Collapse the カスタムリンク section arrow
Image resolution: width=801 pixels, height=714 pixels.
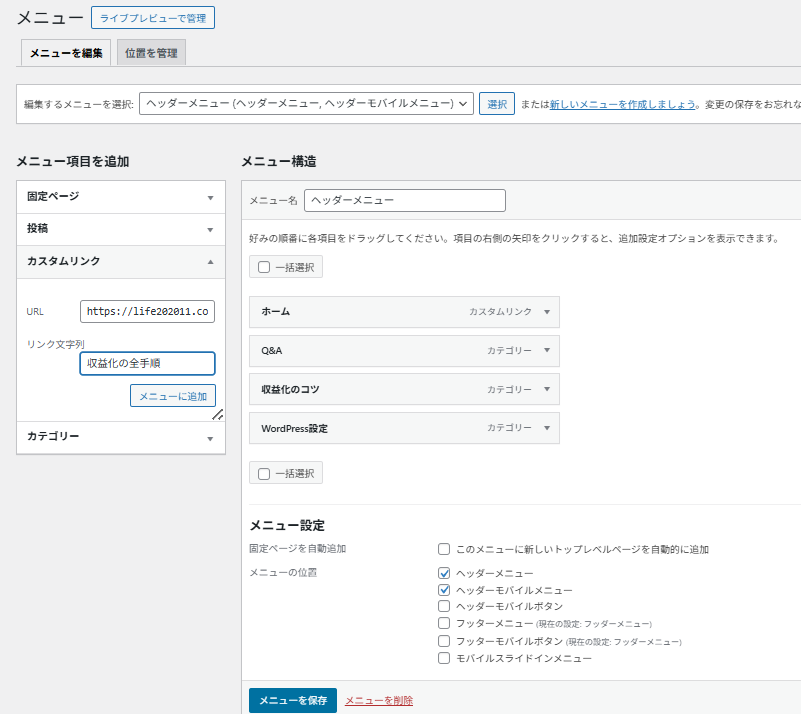[210, 262]
